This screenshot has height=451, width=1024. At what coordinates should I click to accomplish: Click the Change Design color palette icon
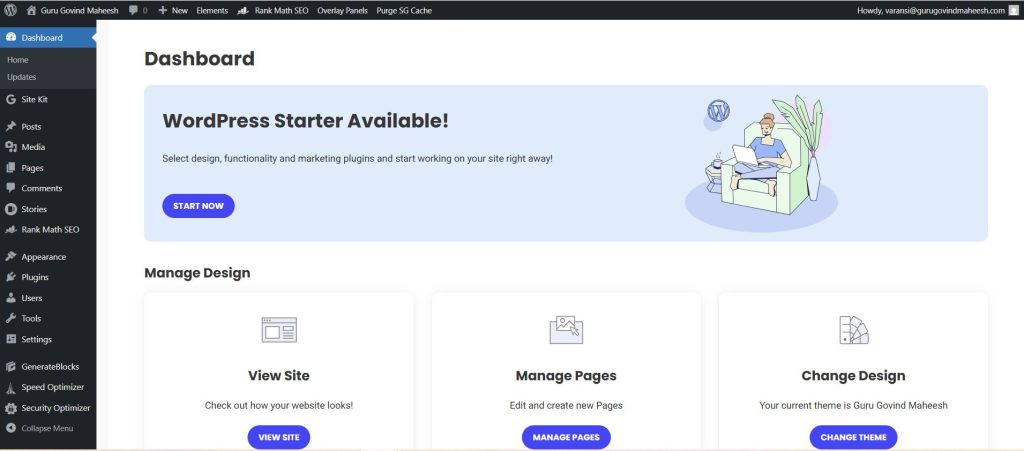click(854, 330)
